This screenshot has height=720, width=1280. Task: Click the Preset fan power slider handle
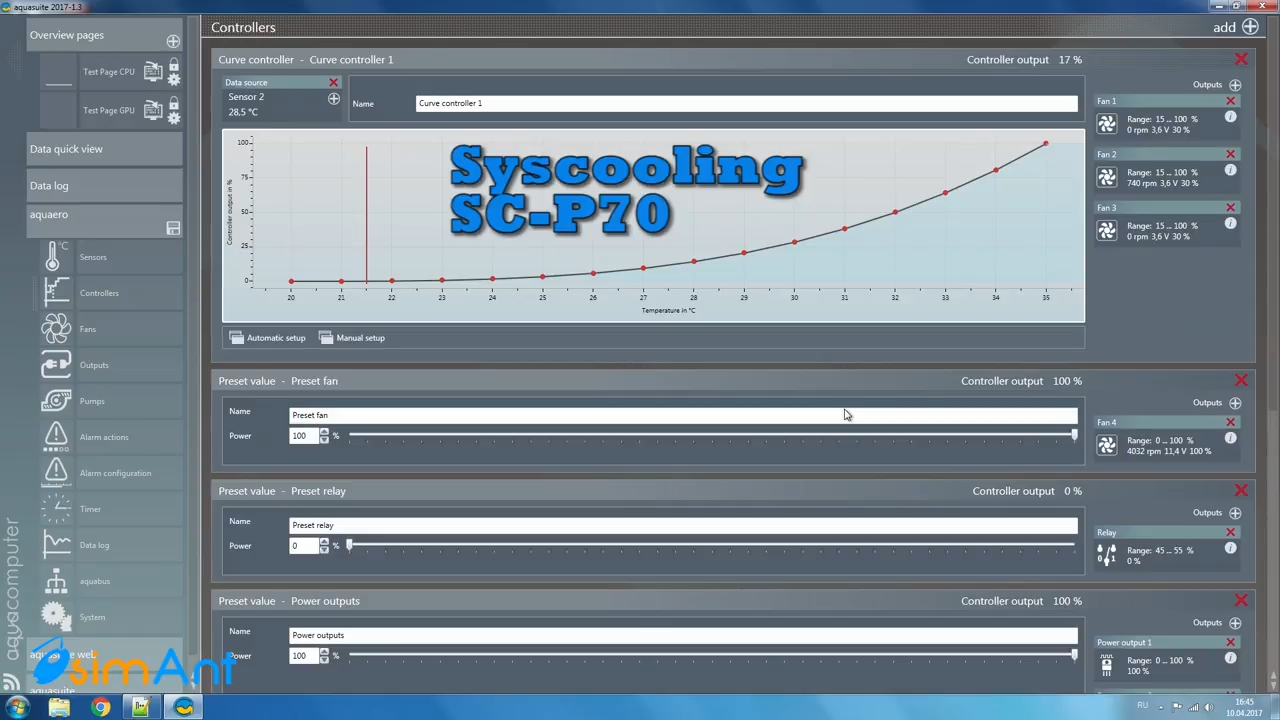pos(1075,435)
